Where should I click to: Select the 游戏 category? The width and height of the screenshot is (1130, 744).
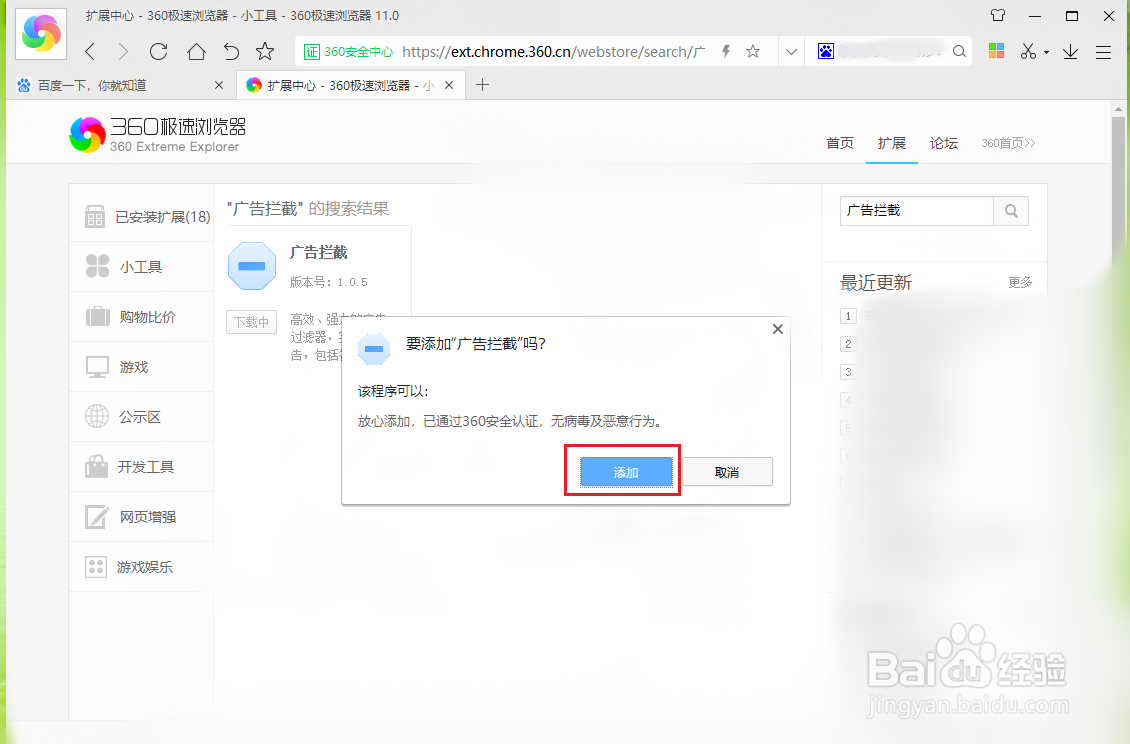point(141,367)
